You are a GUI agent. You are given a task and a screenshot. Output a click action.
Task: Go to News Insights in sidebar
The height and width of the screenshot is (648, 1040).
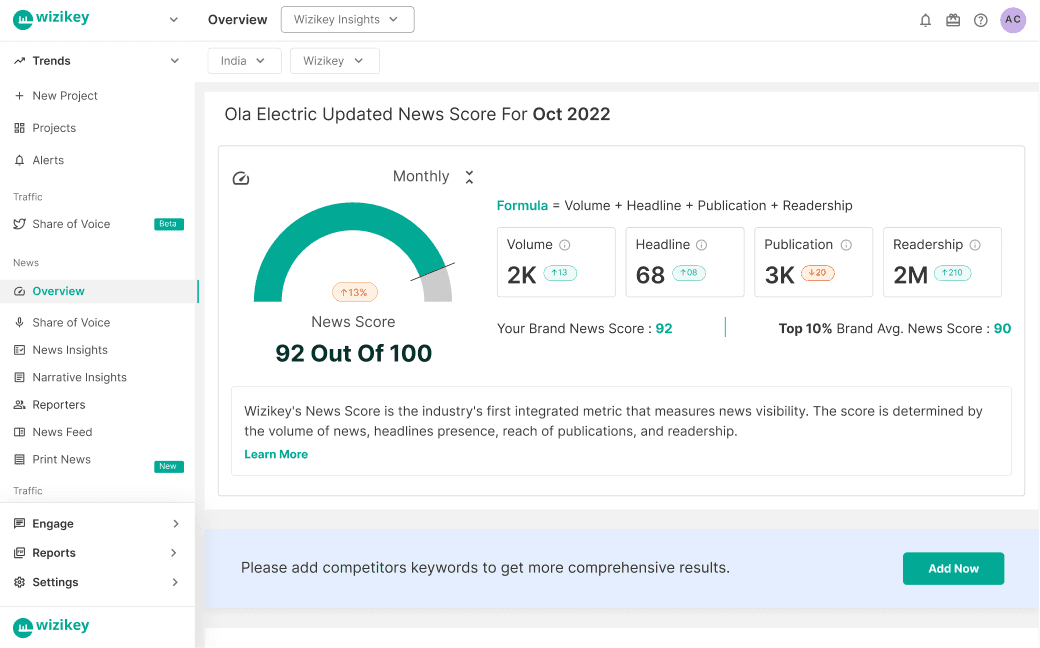click(x=70, y=350)
